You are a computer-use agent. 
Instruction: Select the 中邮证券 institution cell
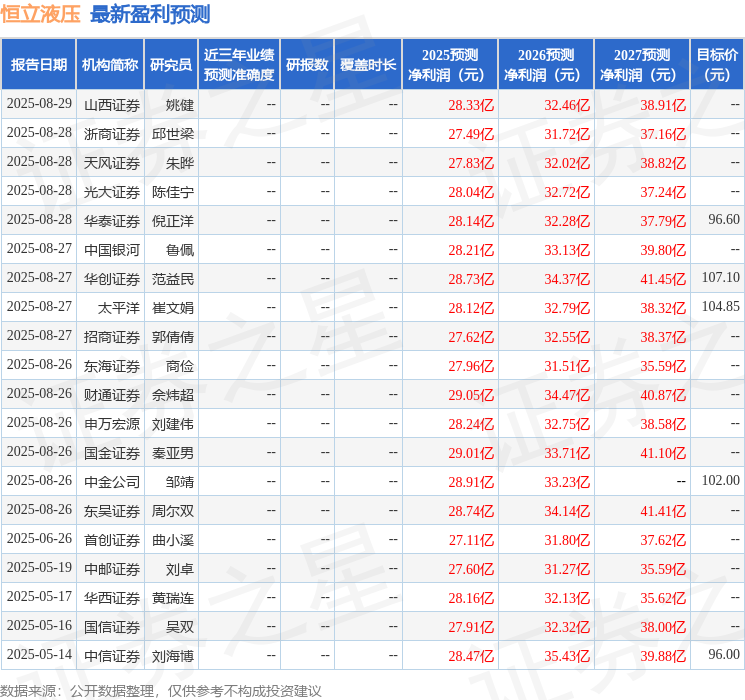pos(112,569)
